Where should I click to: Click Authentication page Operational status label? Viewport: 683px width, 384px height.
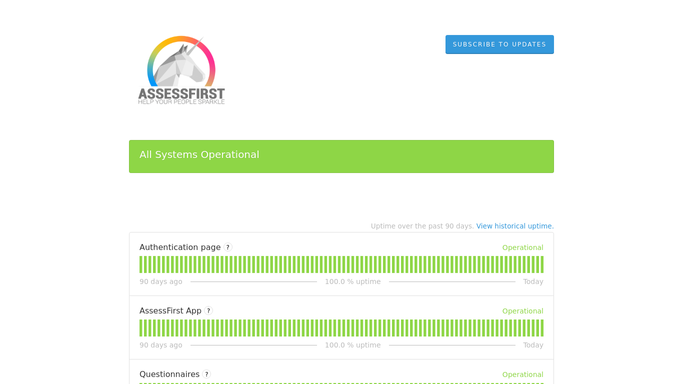pyautogui.click(x=523, y=247)
